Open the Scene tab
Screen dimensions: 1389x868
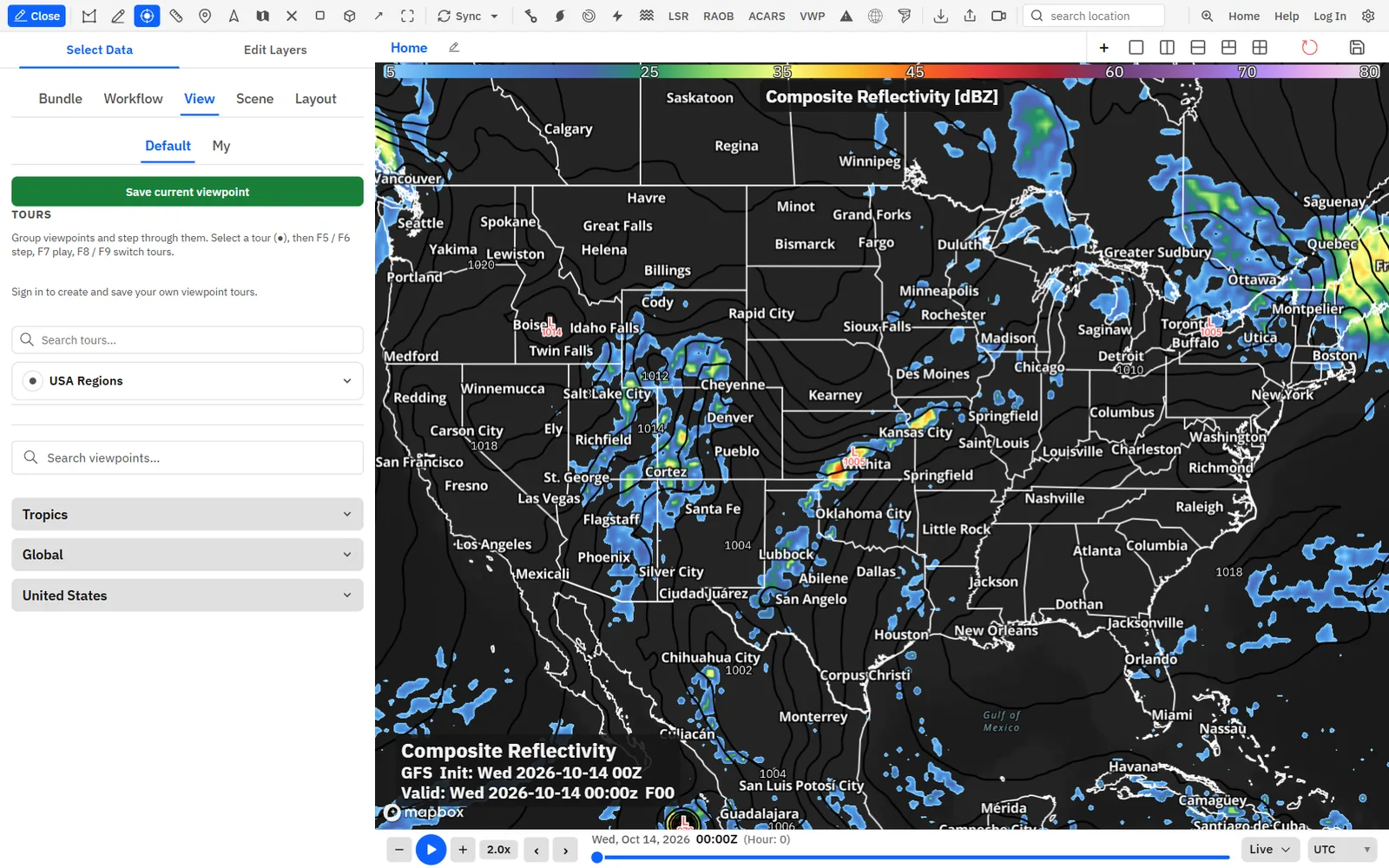[x=254, y=99]
